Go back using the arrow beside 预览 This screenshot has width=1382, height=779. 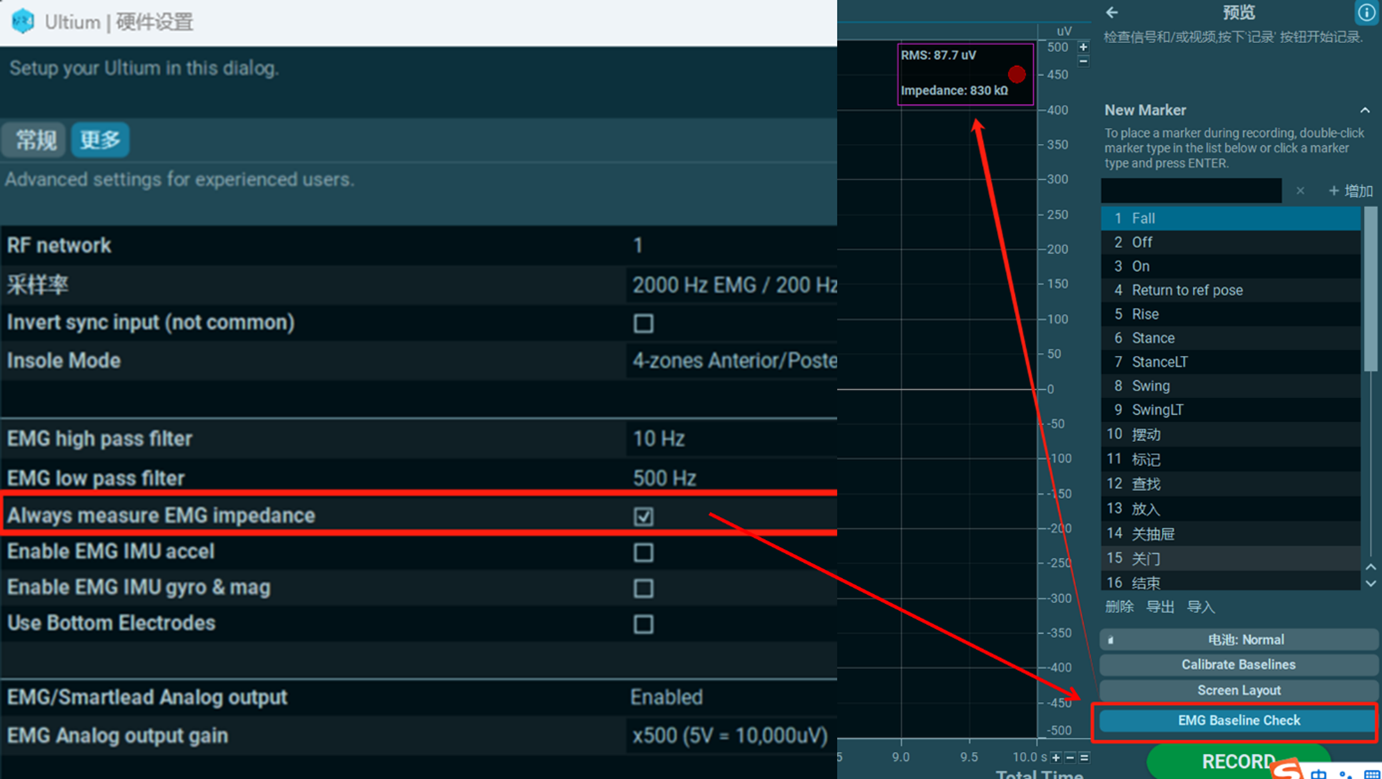click(1112, 12)
